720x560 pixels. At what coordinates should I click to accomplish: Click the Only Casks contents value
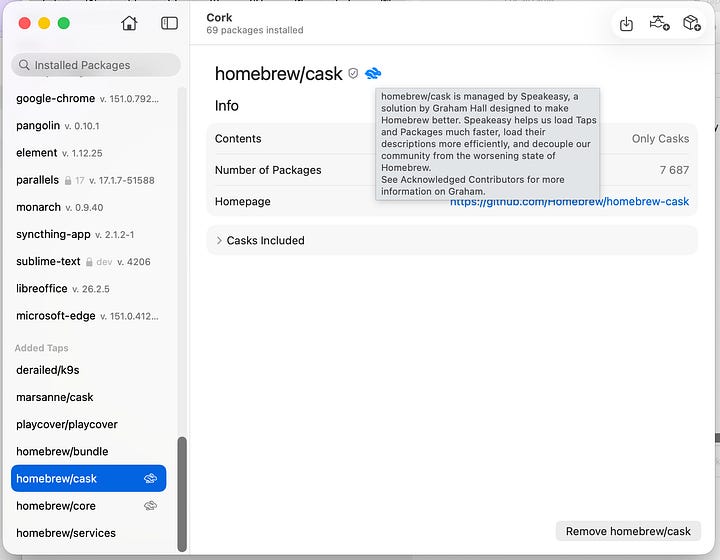click(660, 139)
